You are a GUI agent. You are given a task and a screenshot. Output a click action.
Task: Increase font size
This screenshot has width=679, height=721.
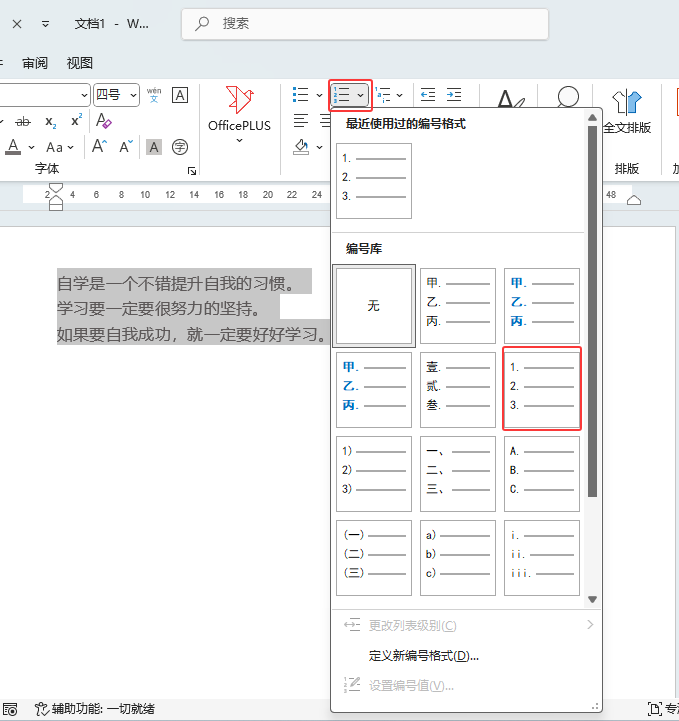click(x=99, y=147)
